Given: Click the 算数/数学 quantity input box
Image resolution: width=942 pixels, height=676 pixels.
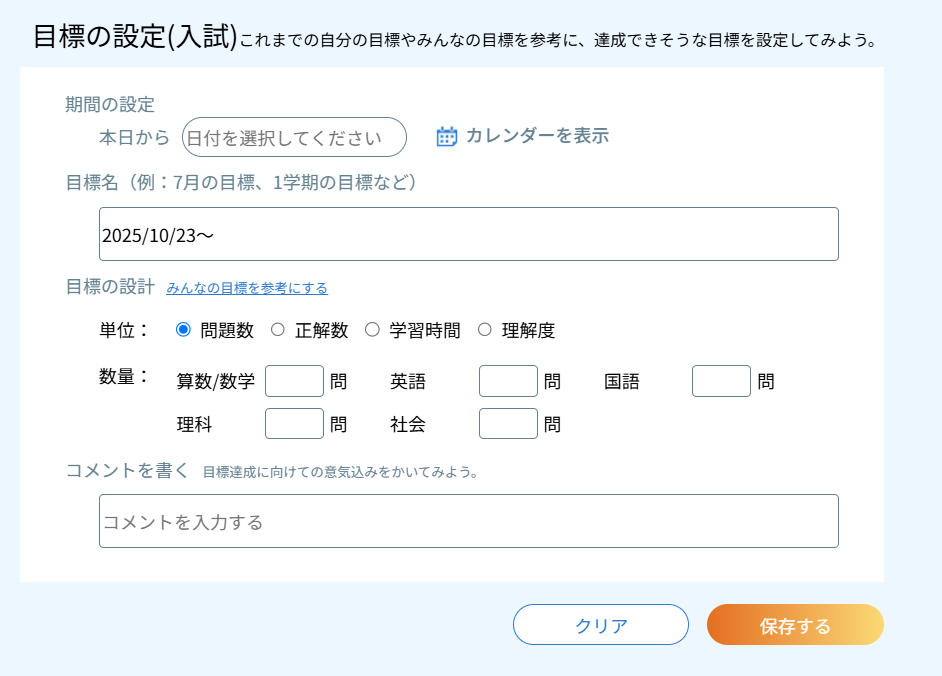Looking at the screenshot, I should pos(294,381).
